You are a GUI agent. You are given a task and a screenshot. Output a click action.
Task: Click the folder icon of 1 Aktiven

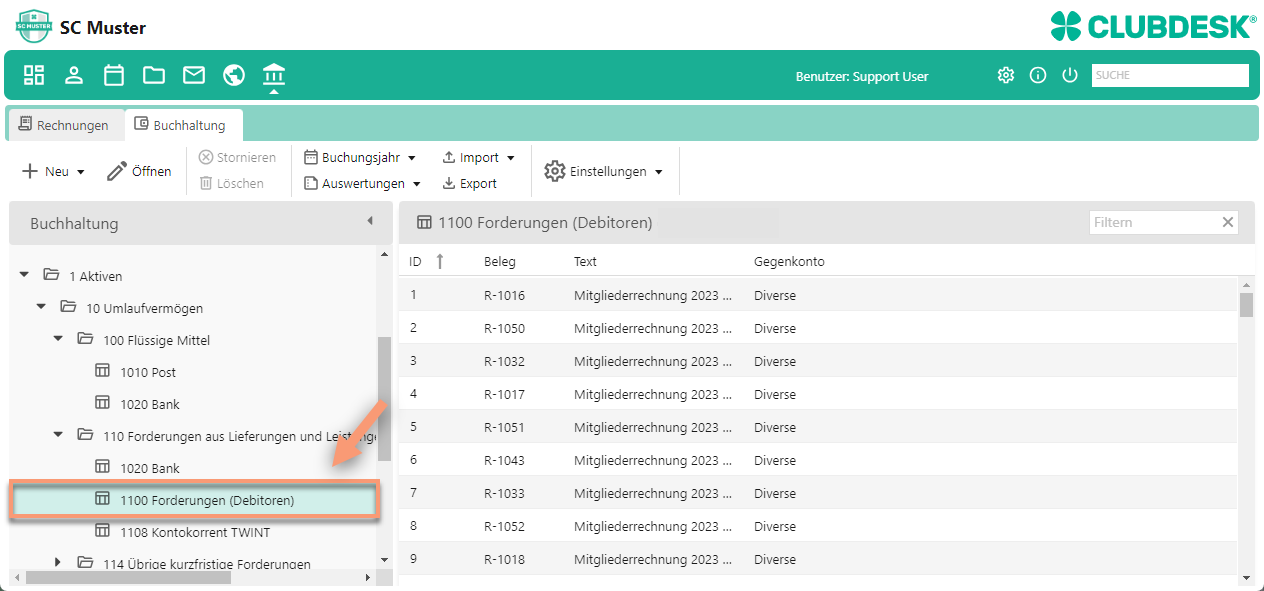[x=51, y=275]
